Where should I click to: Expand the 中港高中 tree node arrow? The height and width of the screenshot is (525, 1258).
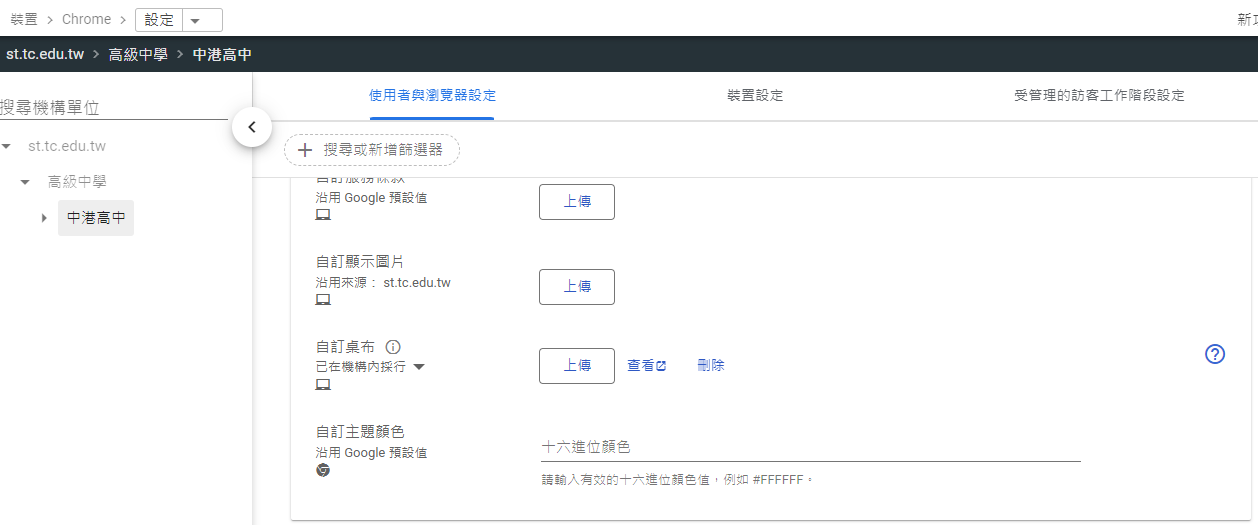point(44,218)
